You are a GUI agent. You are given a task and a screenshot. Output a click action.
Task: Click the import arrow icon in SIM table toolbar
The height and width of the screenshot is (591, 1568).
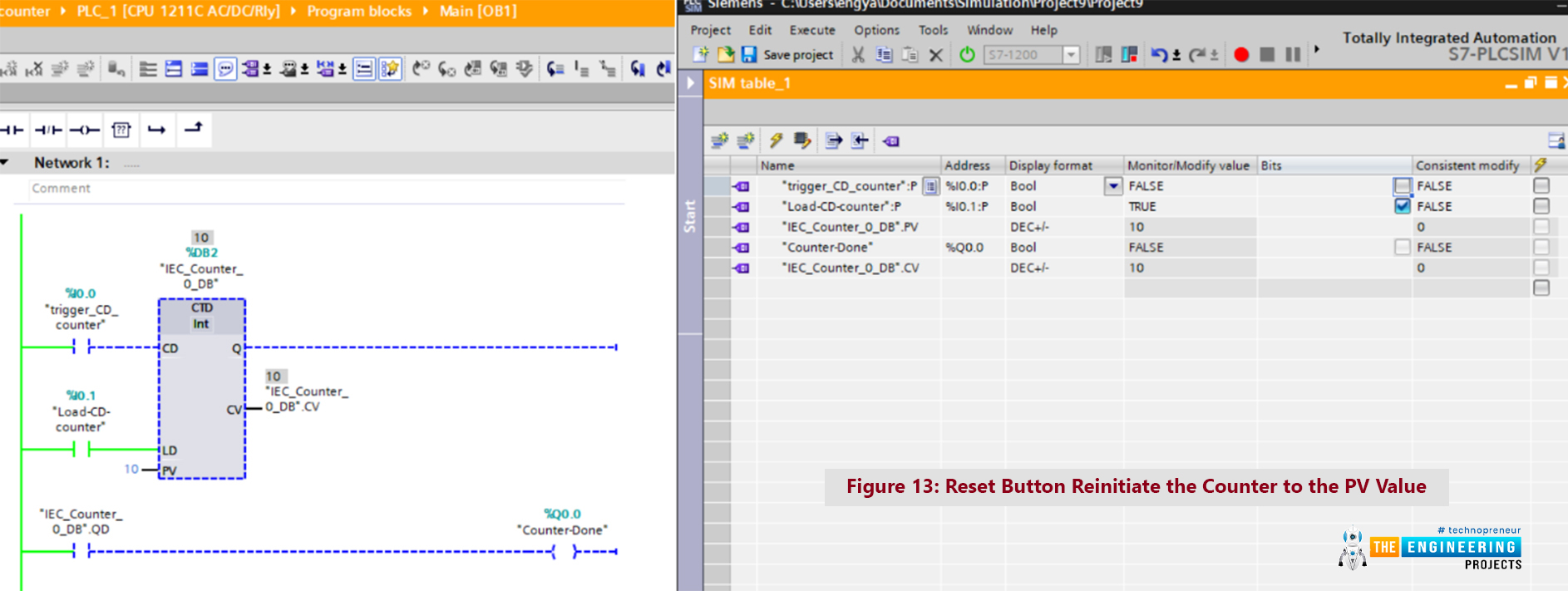point(860,140)
